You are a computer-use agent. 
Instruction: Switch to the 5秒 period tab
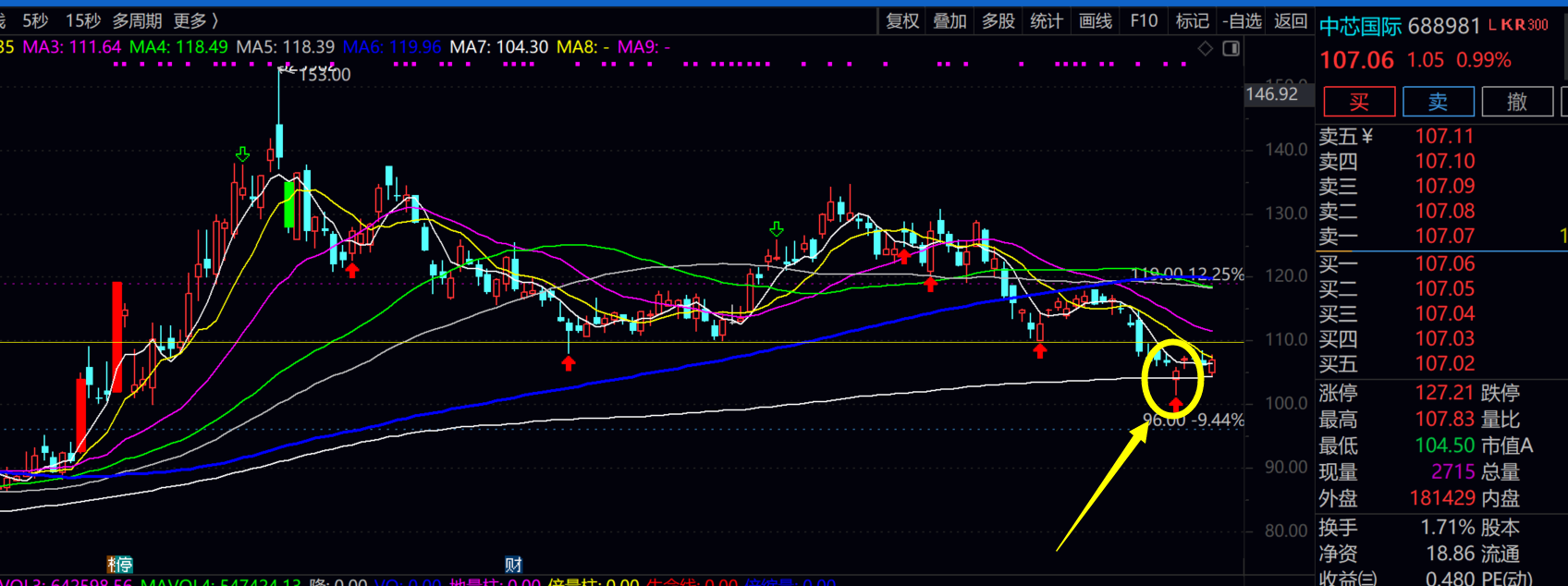[35, 20]
